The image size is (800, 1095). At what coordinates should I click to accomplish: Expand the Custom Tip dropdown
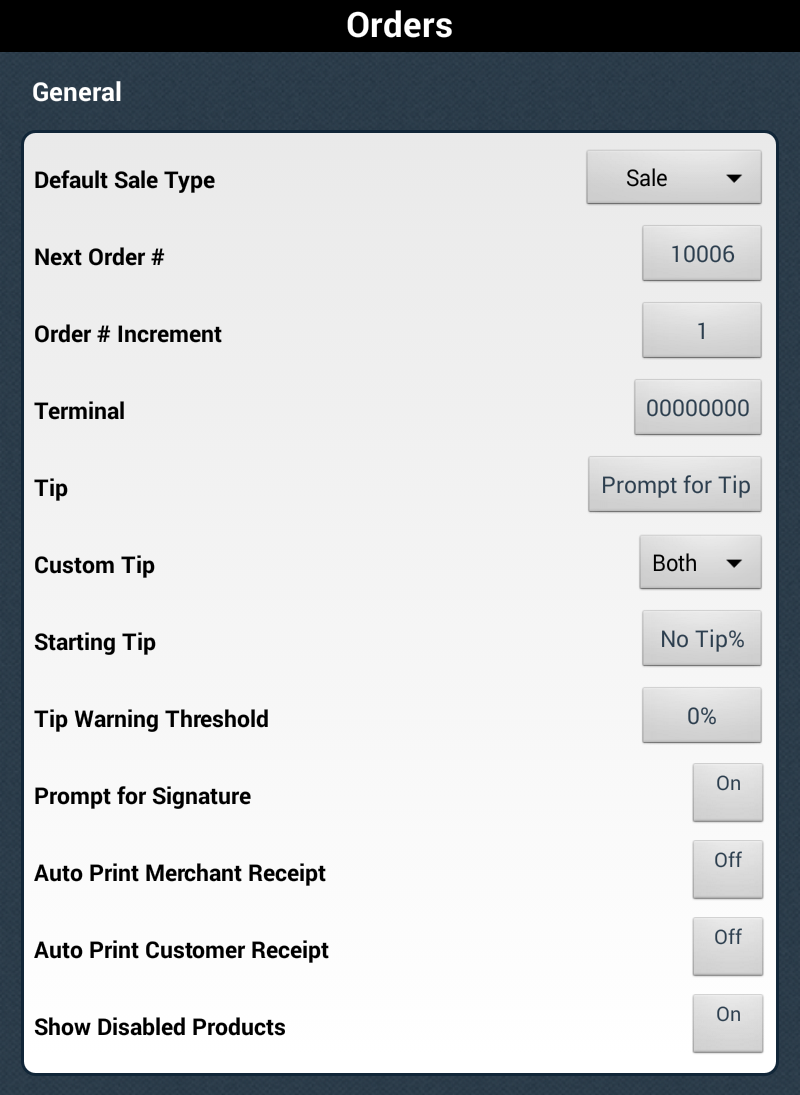click(700, 563)
